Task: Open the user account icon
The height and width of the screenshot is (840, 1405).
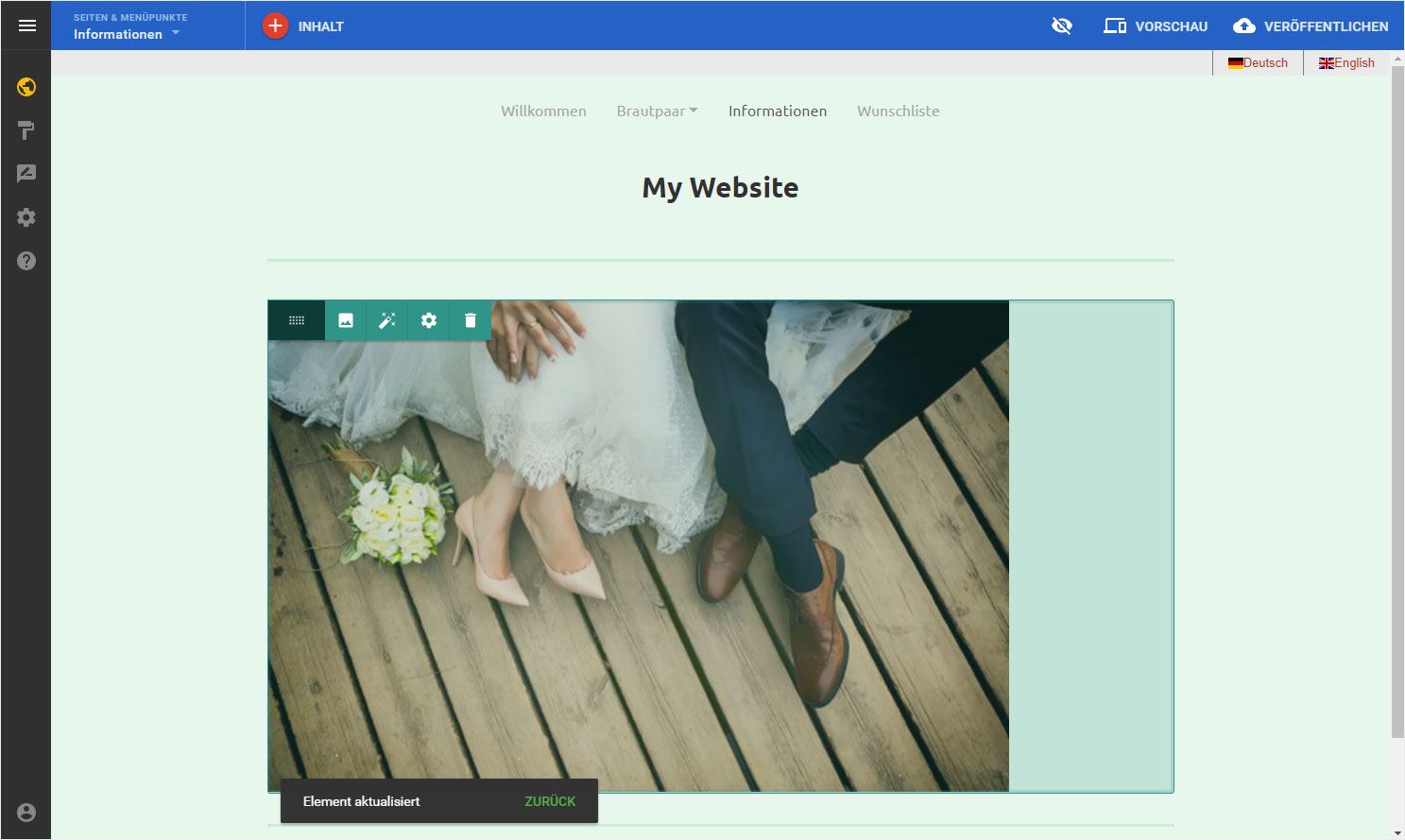Action: pyautogui.click(x=26, y=813)
